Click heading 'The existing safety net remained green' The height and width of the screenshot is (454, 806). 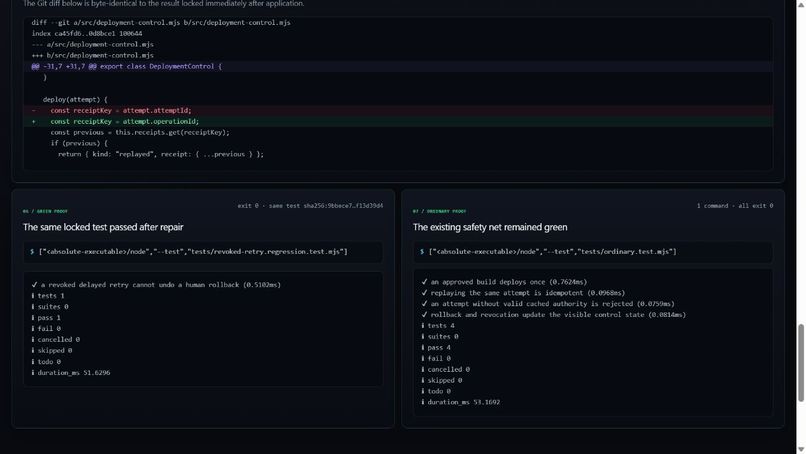(x=490, y=227)
